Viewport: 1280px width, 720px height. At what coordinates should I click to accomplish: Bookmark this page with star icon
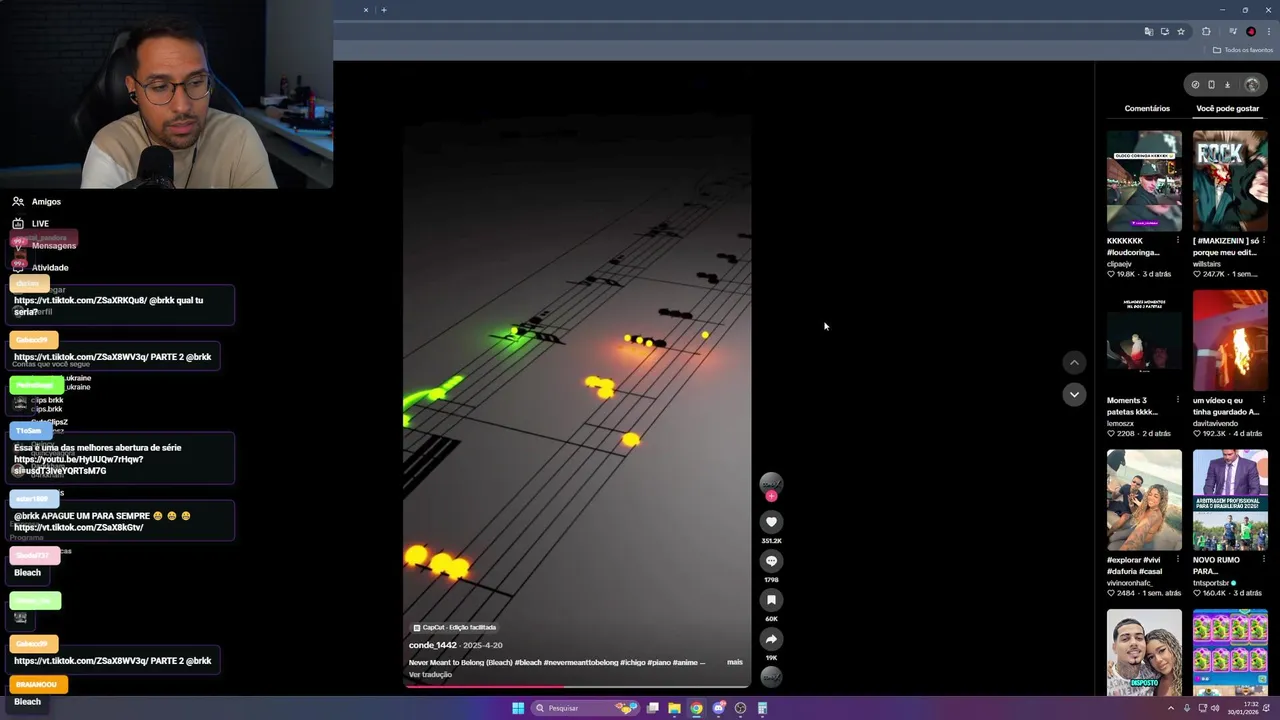[1181, 32]
